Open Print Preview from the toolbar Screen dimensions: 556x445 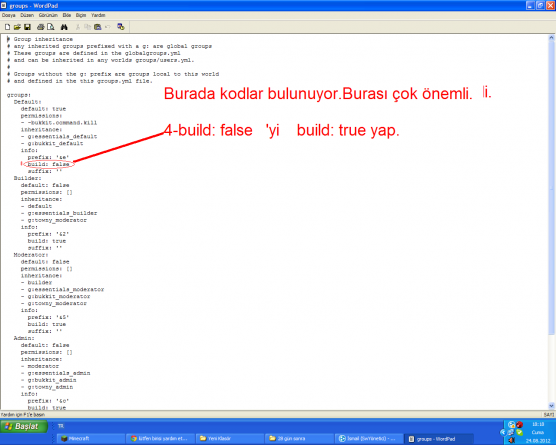51,27
